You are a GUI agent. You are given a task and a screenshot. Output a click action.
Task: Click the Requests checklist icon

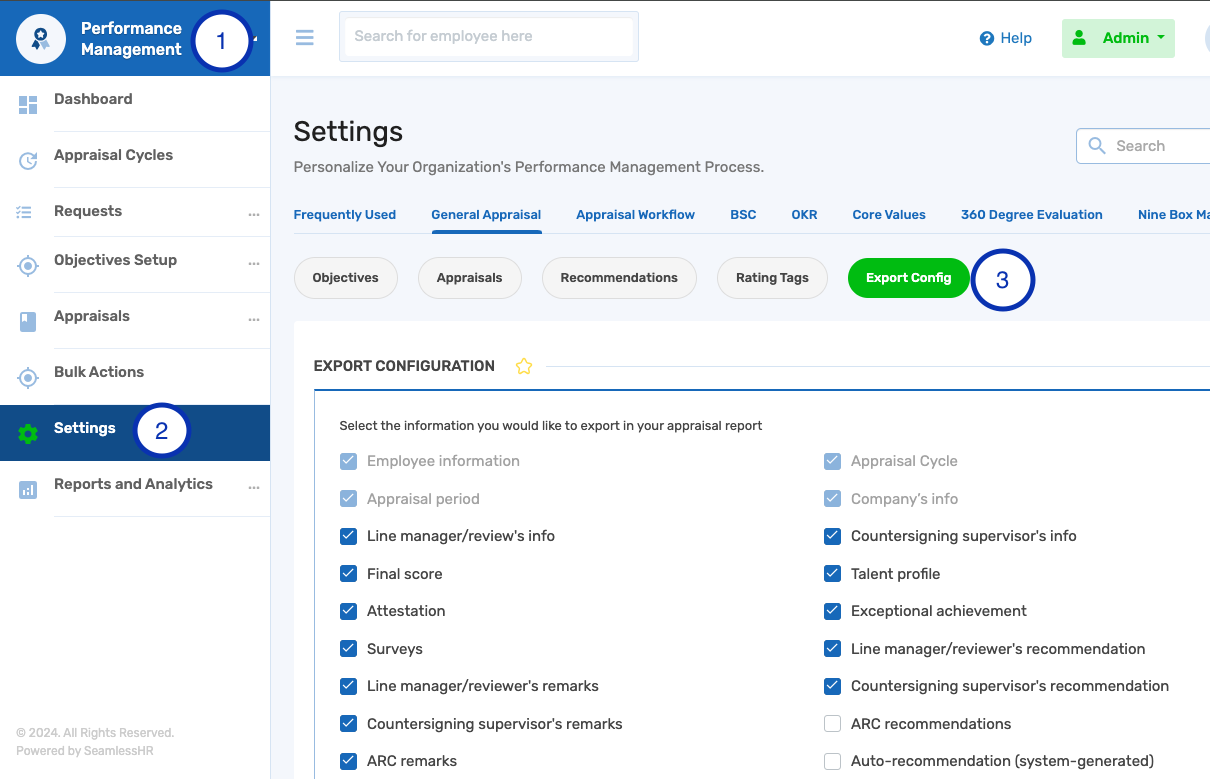(x=25, y=212)
